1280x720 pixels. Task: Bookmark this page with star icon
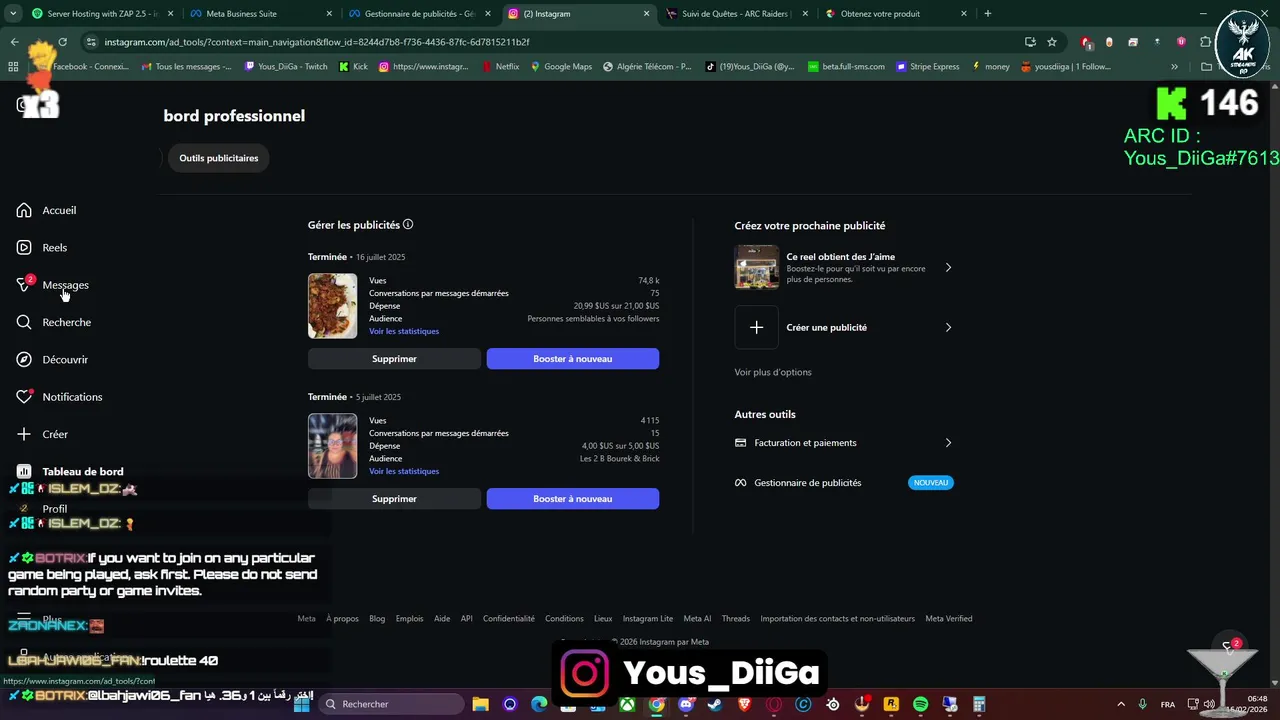tap(1052, 42)
